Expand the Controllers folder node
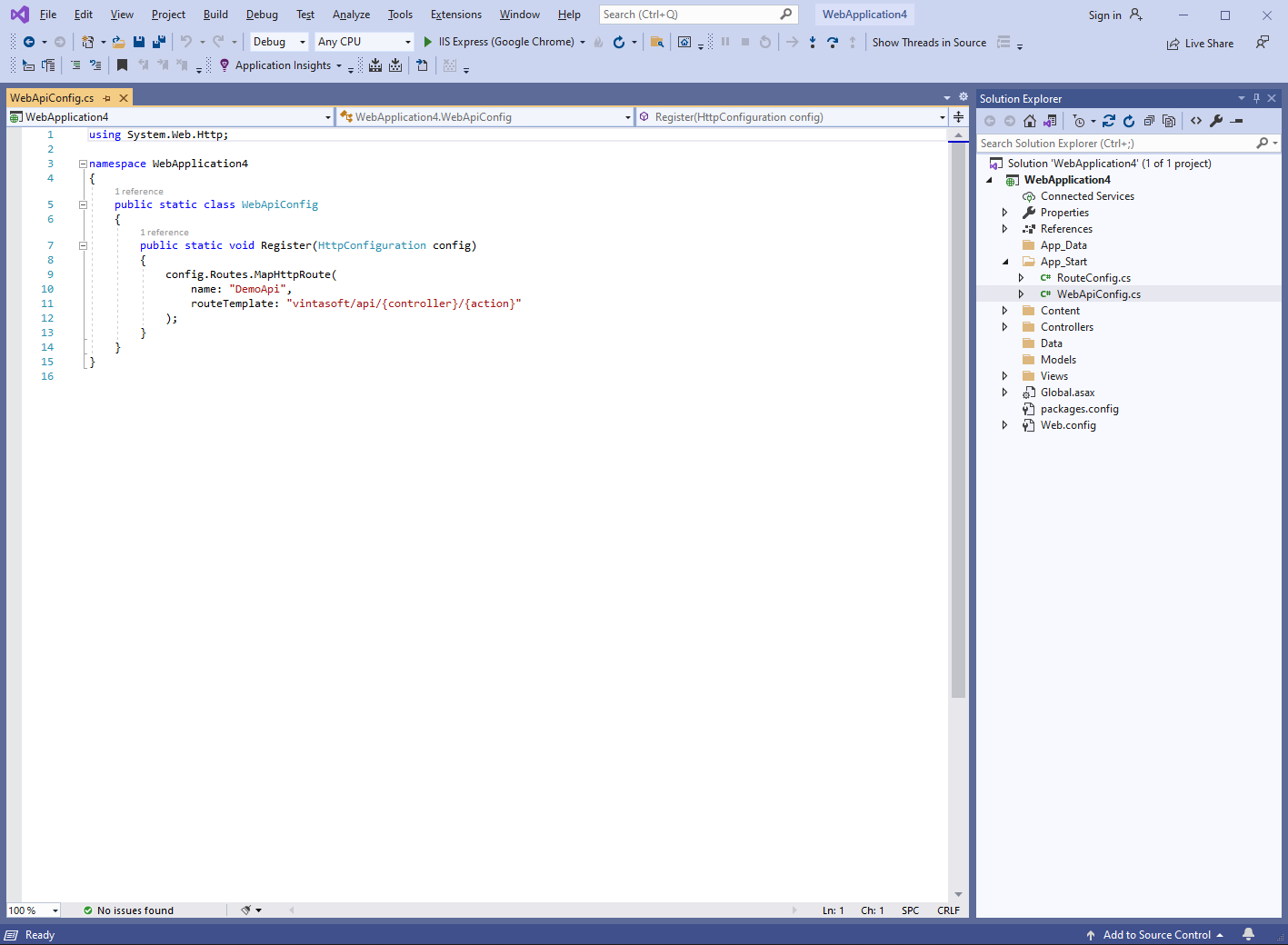The image size is (1288, 945). [1004, 327]
